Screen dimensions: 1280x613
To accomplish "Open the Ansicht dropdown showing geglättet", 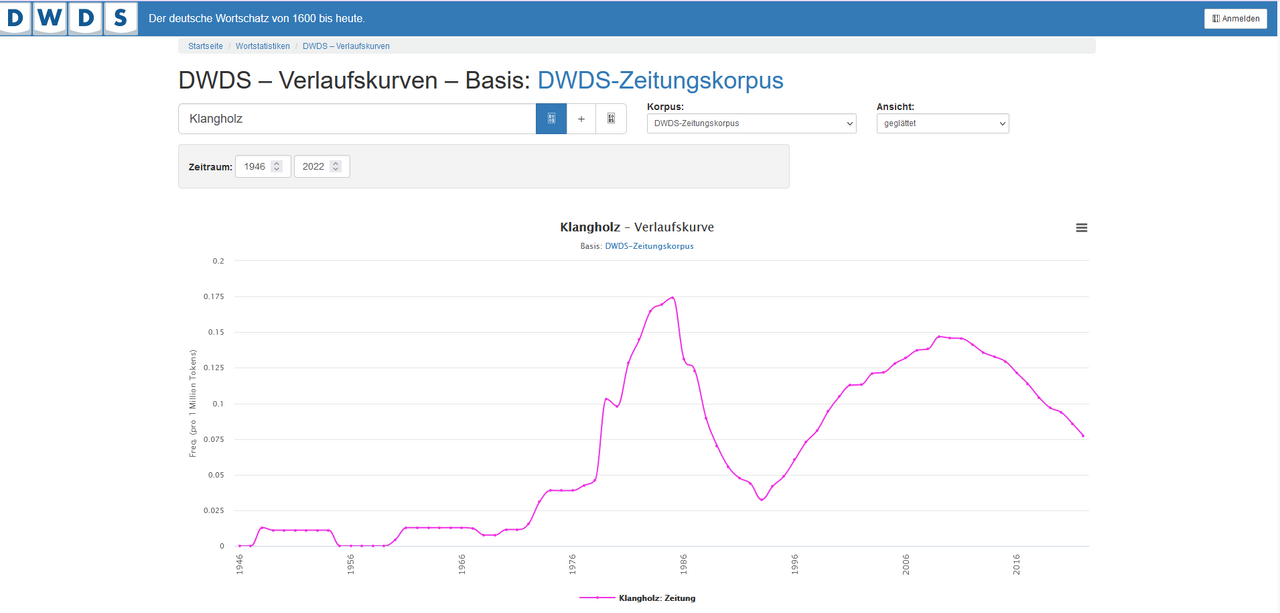I will click(943, 123).
